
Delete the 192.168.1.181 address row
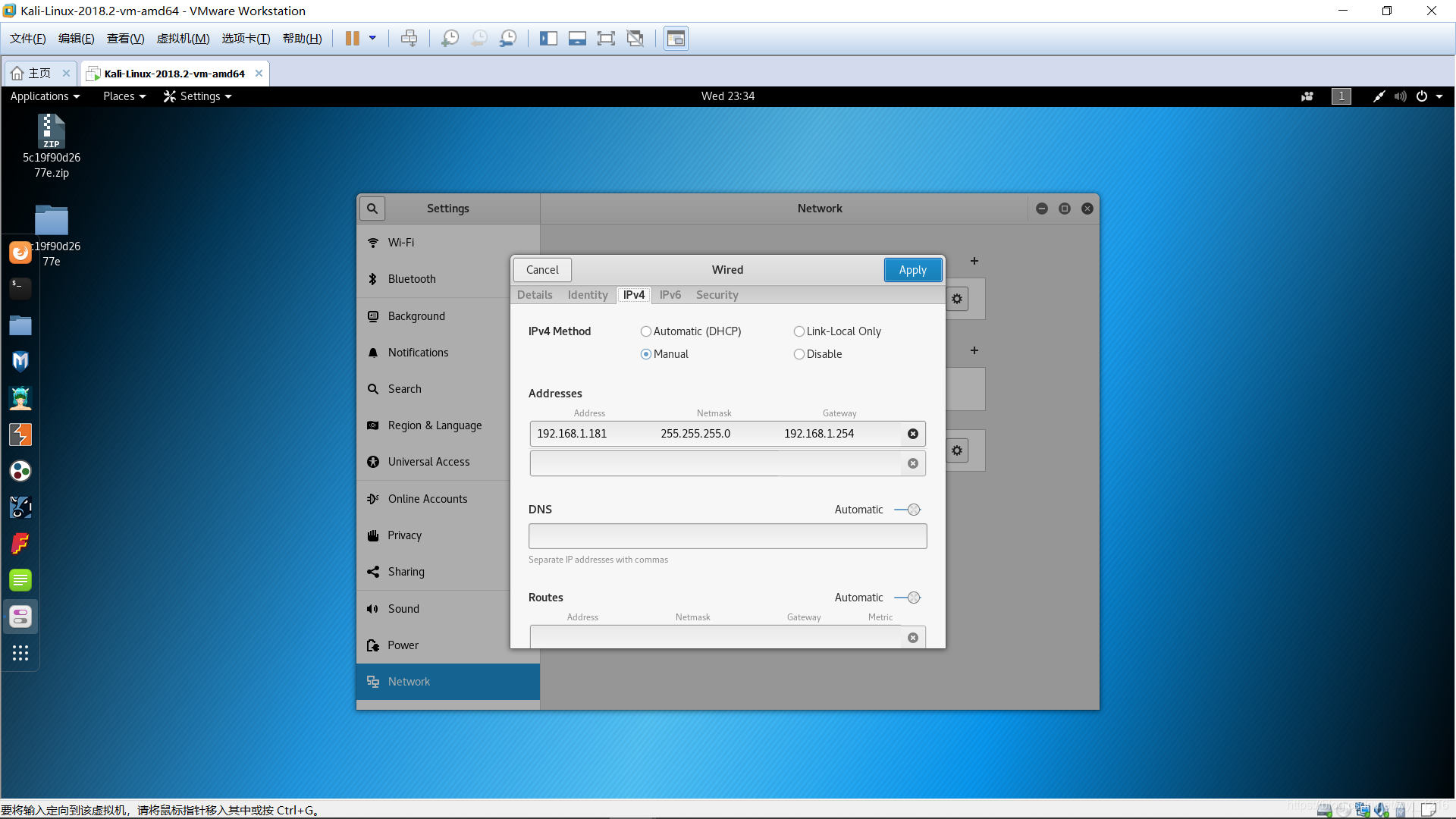(x=913, y=434)
